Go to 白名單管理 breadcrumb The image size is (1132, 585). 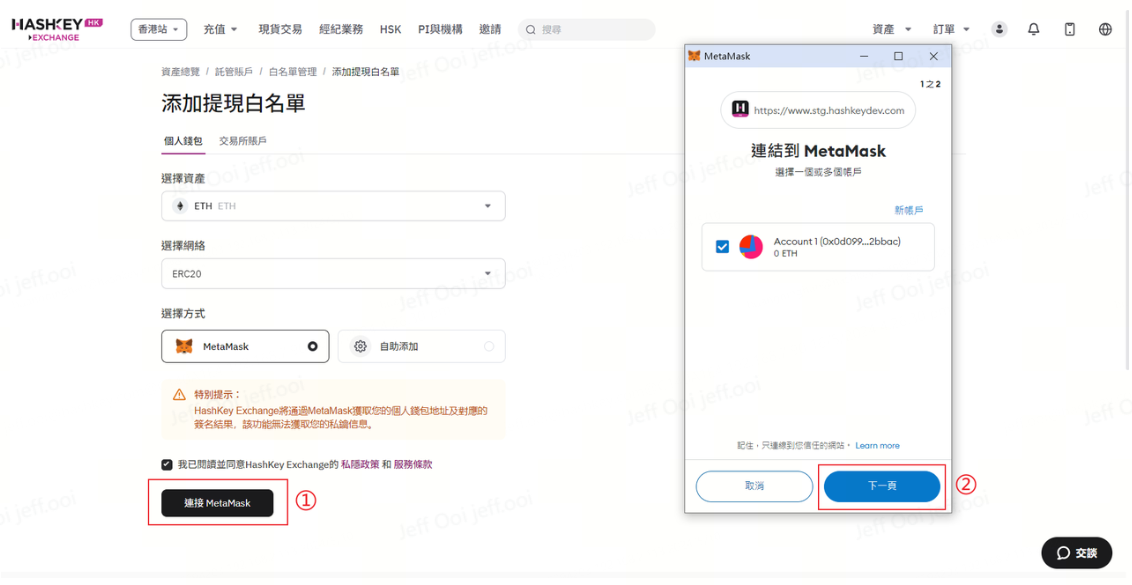pyautogui.click(x=292, y=72)
